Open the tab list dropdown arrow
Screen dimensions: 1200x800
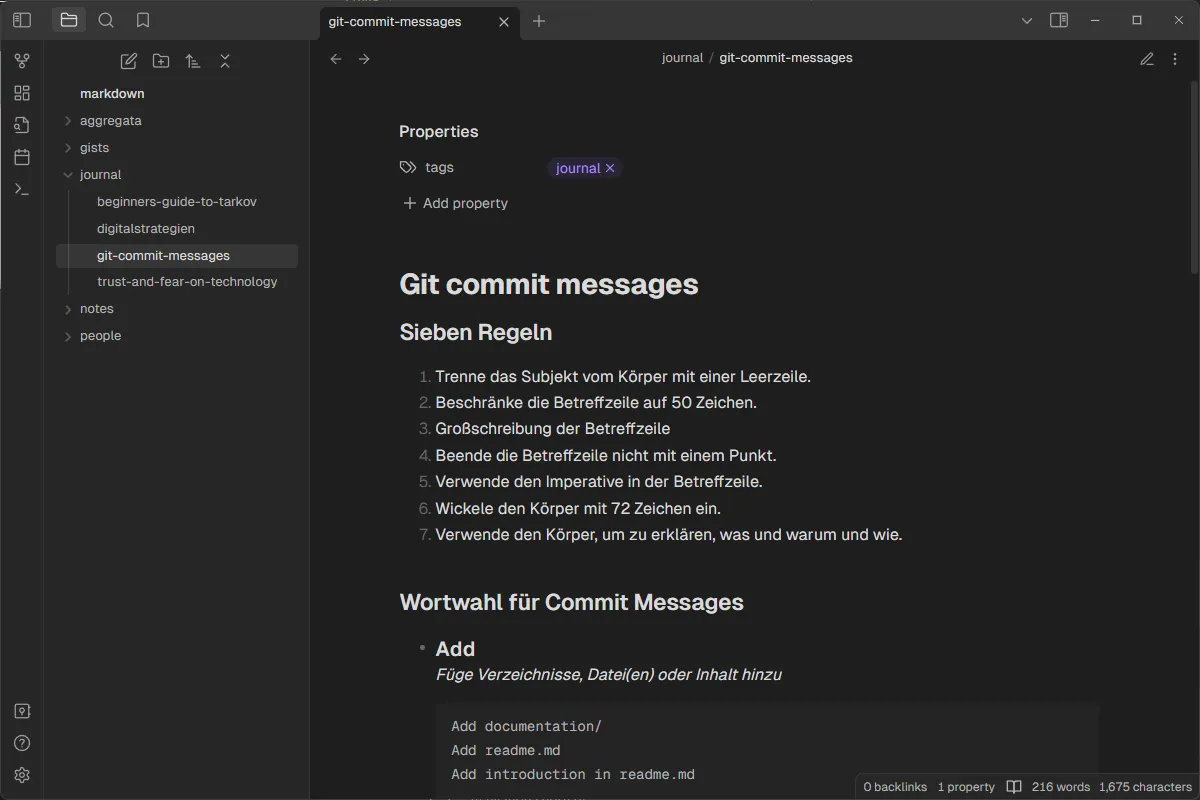[x=1027, y=20]
